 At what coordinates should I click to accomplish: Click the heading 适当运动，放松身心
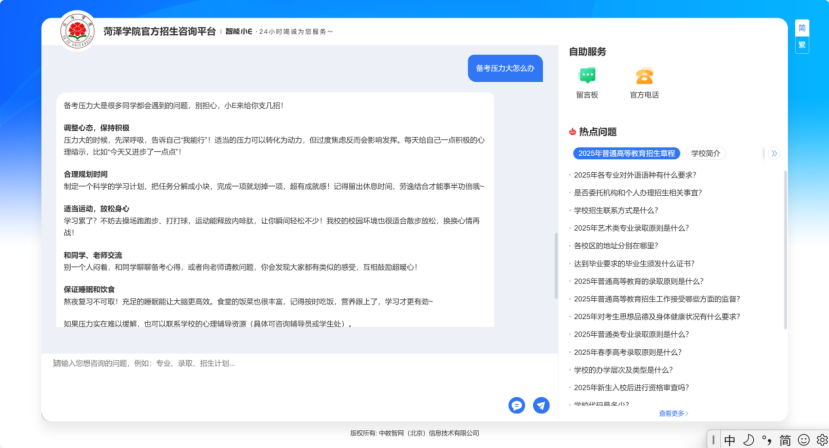point(96,209)
